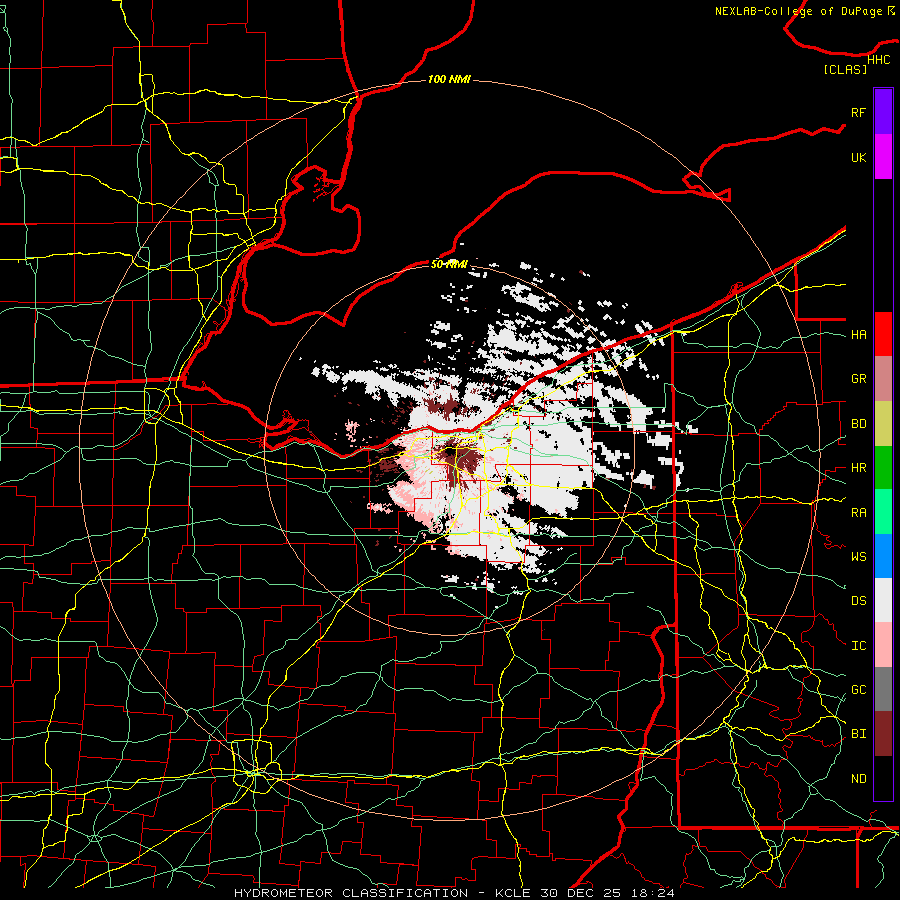Select the brown BI legend swatch
Screen dimensions: 900x900
pos(883,734)
